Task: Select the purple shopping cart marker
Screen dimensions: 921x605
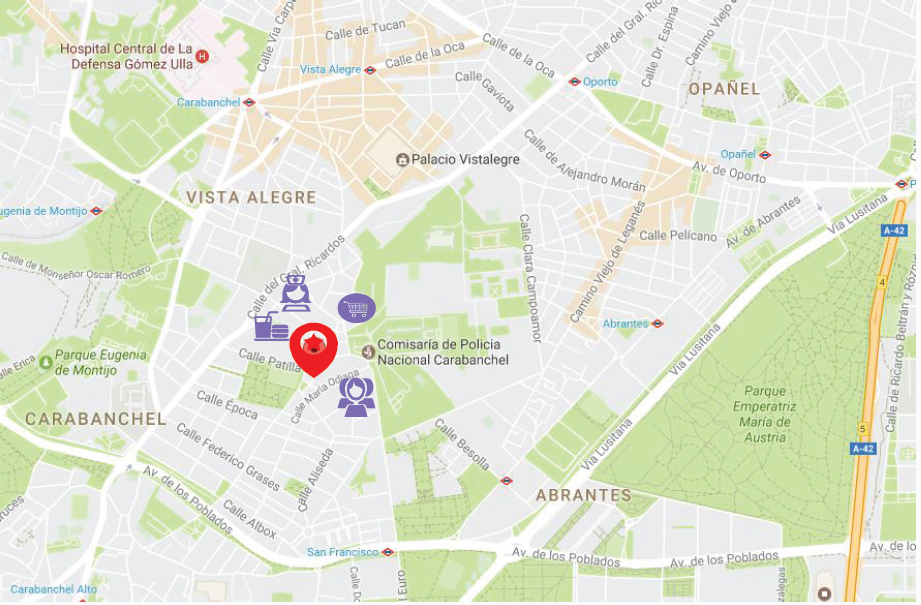Action: pos(357,308)
